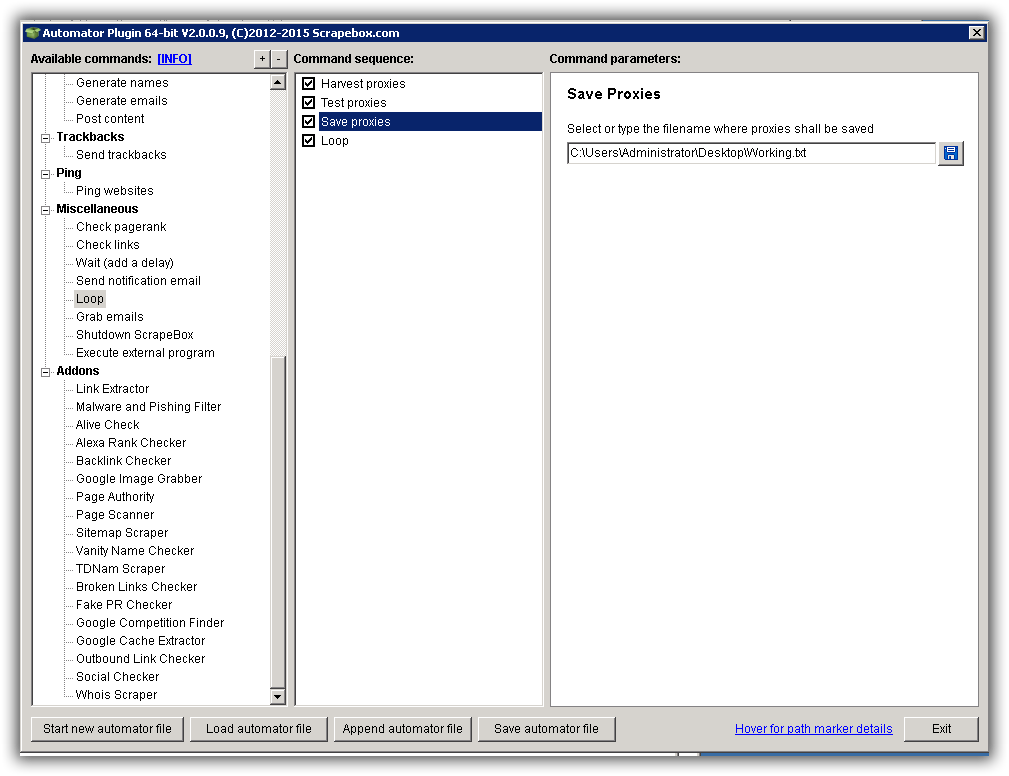Open the INFO link
1009x776 pixels.
click(174, 59)
